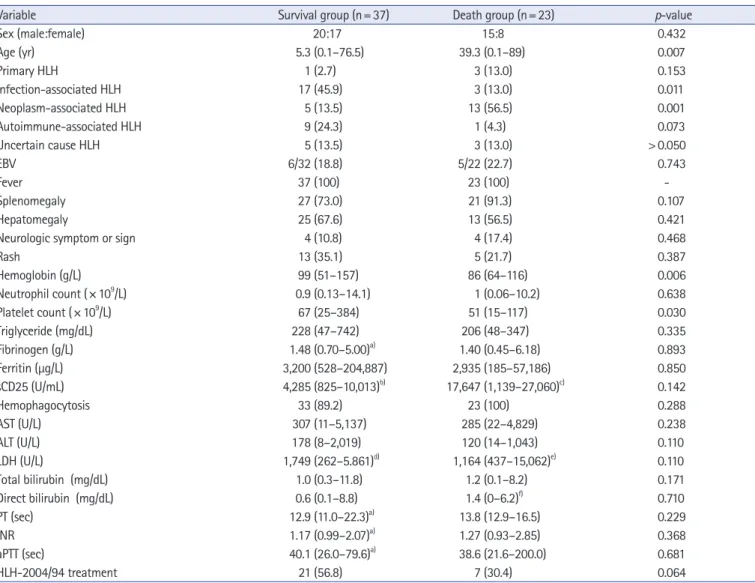Click the 'Autoimmune-associated HLH' label
Image resolution: width=755 pixels, height=583 pixels.
[x=70, y=127]
